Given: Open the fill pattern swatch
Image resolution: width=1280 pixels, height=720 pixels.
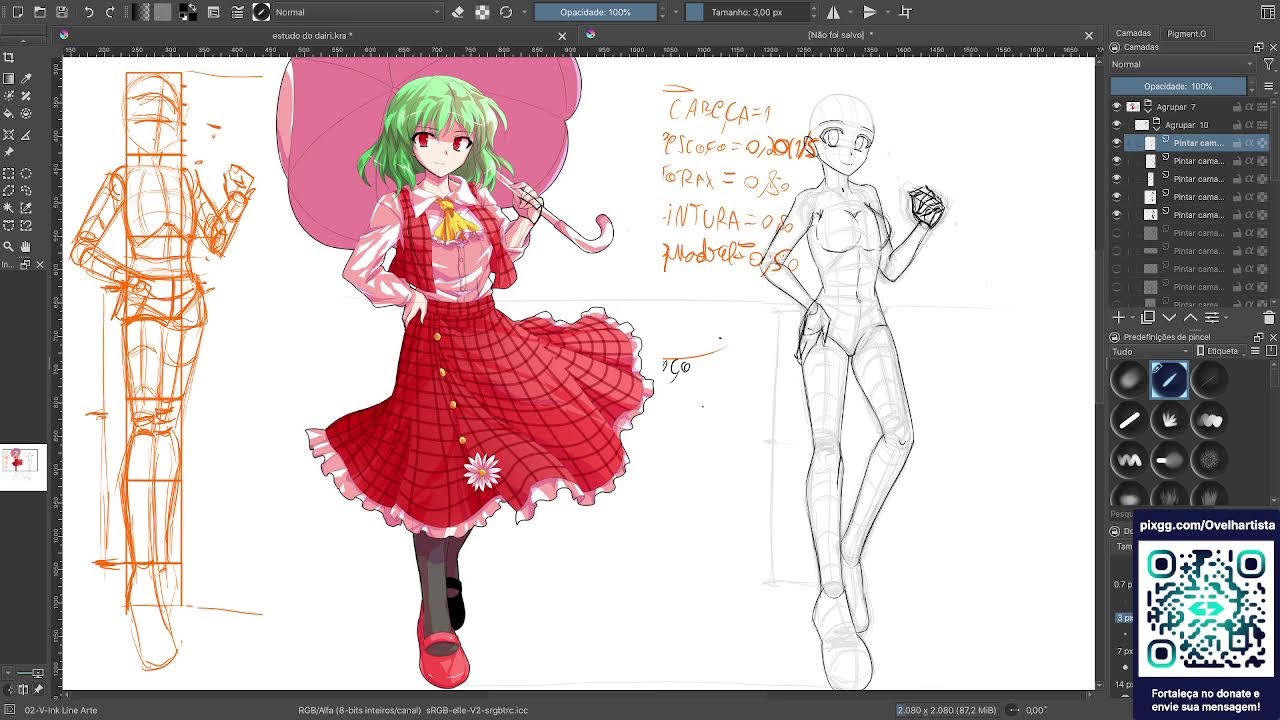Looking at the screenshot, I should [x=162, y=12].
